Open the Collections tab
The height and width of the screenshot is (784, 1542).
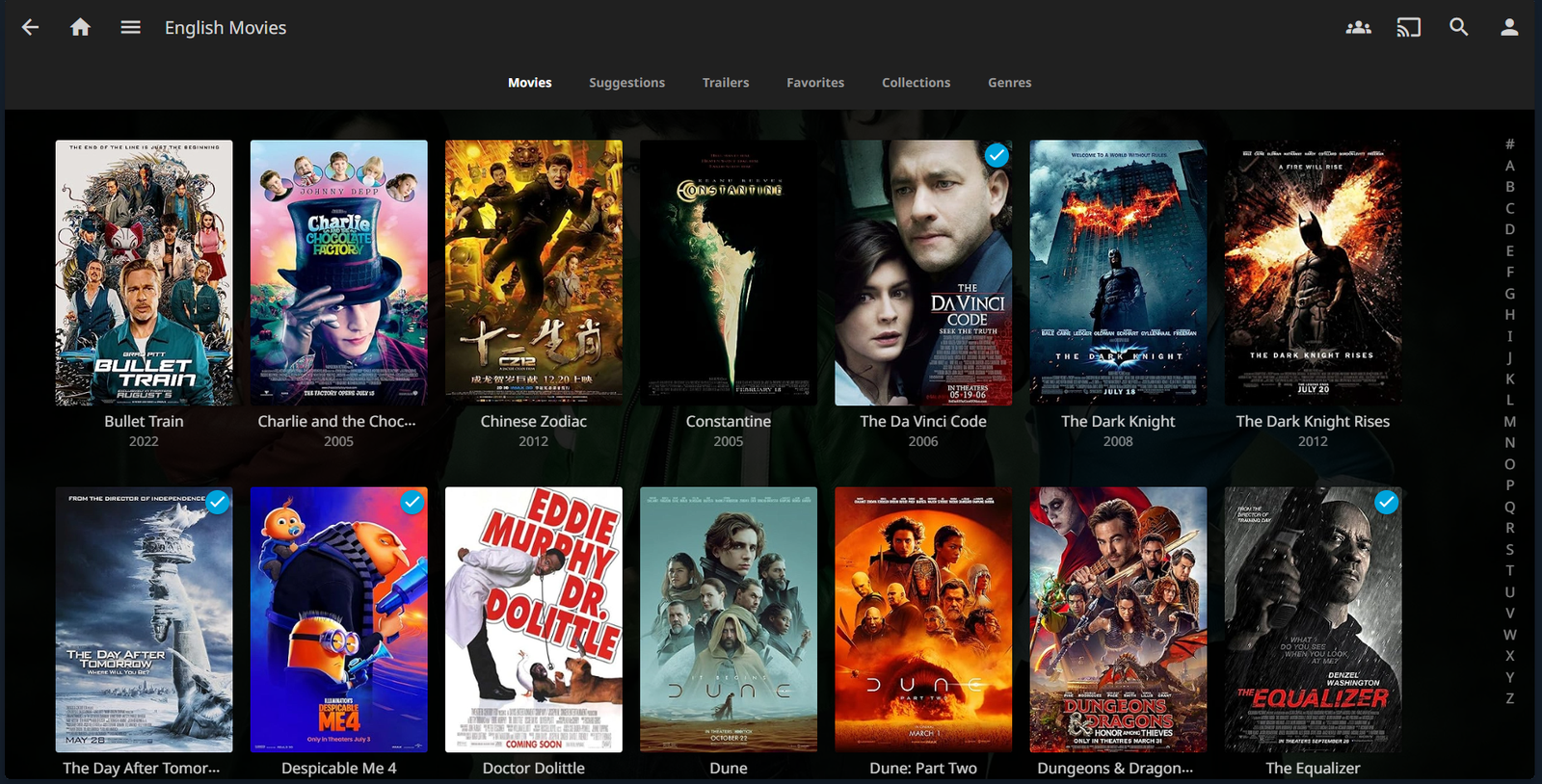tap(917, 83)
